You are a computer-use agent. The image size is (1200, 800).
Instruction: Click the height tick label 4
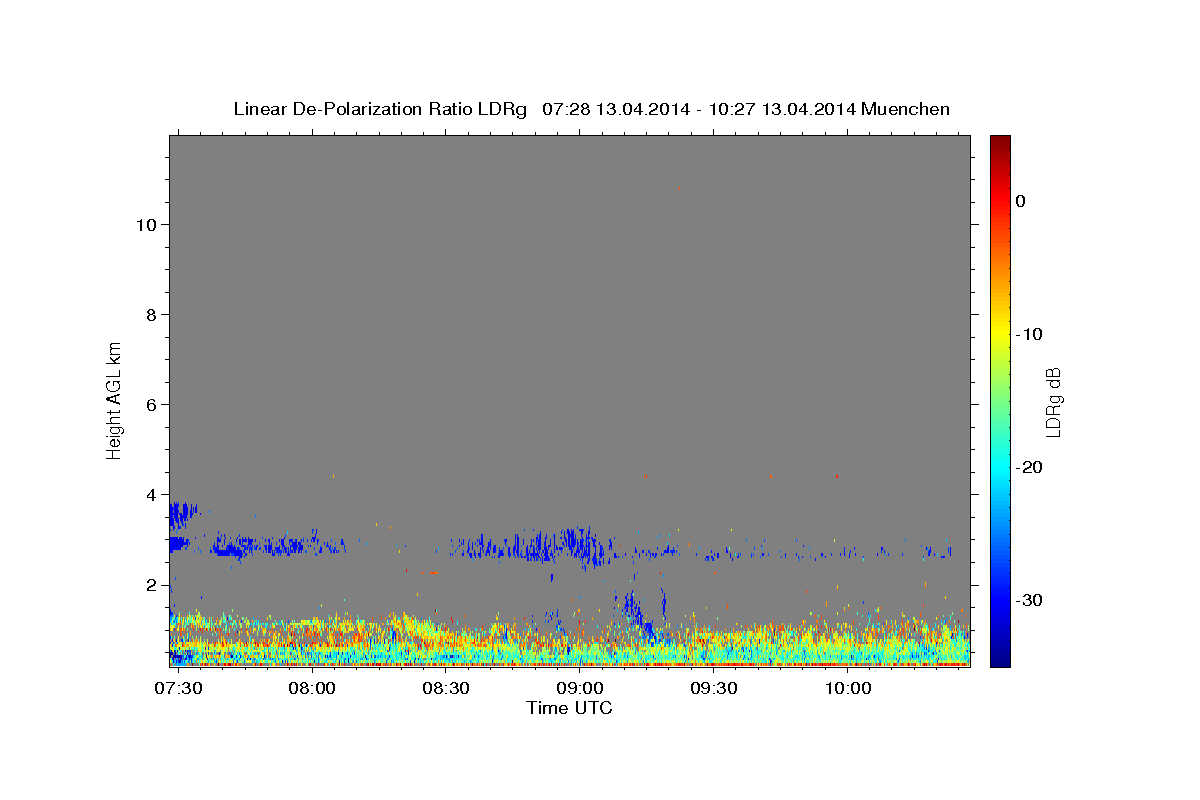pos(152,495)
